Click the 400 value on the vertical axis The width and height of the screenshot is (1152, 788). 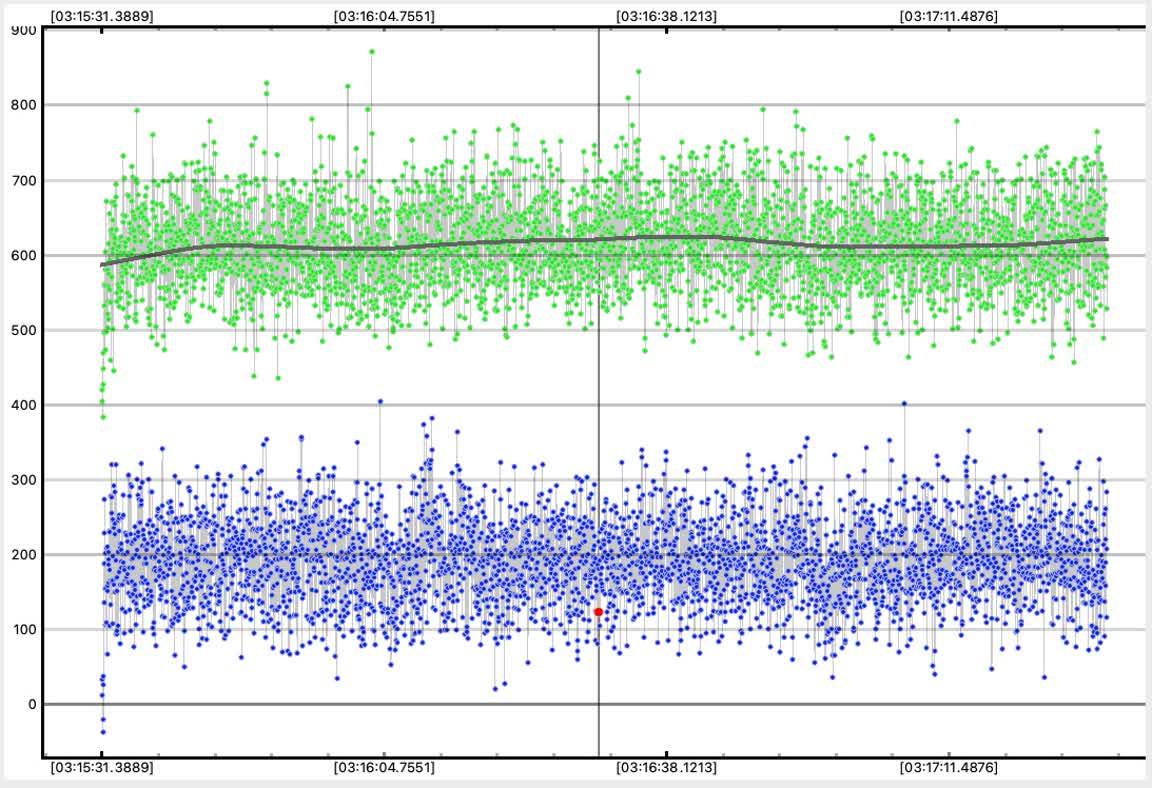pyautogui.click(x=24, y=405)
